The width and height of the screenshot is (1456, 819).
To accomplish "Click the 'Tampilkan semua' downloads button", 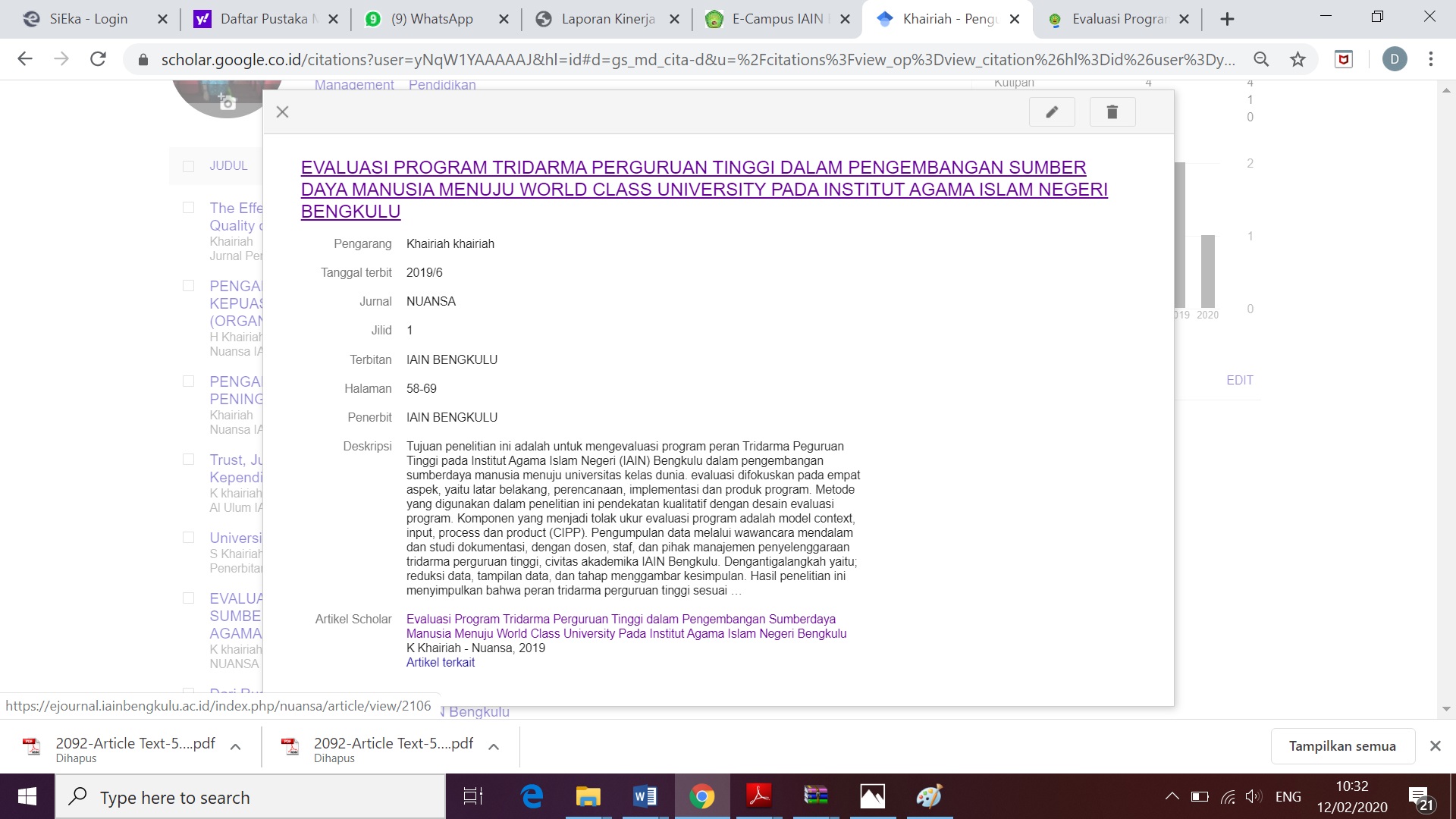I will tap(1341, 746).
